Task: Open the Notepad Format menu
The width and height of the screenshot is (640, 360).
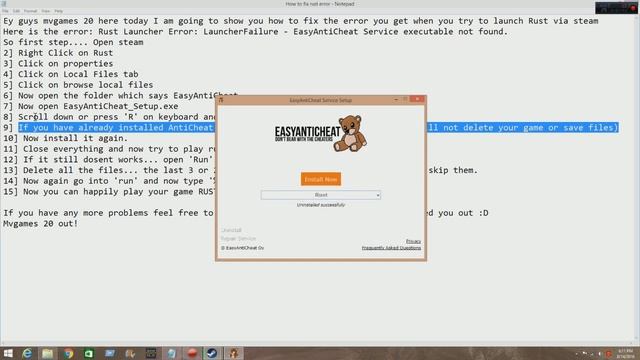Action: [x=31, y=11]
